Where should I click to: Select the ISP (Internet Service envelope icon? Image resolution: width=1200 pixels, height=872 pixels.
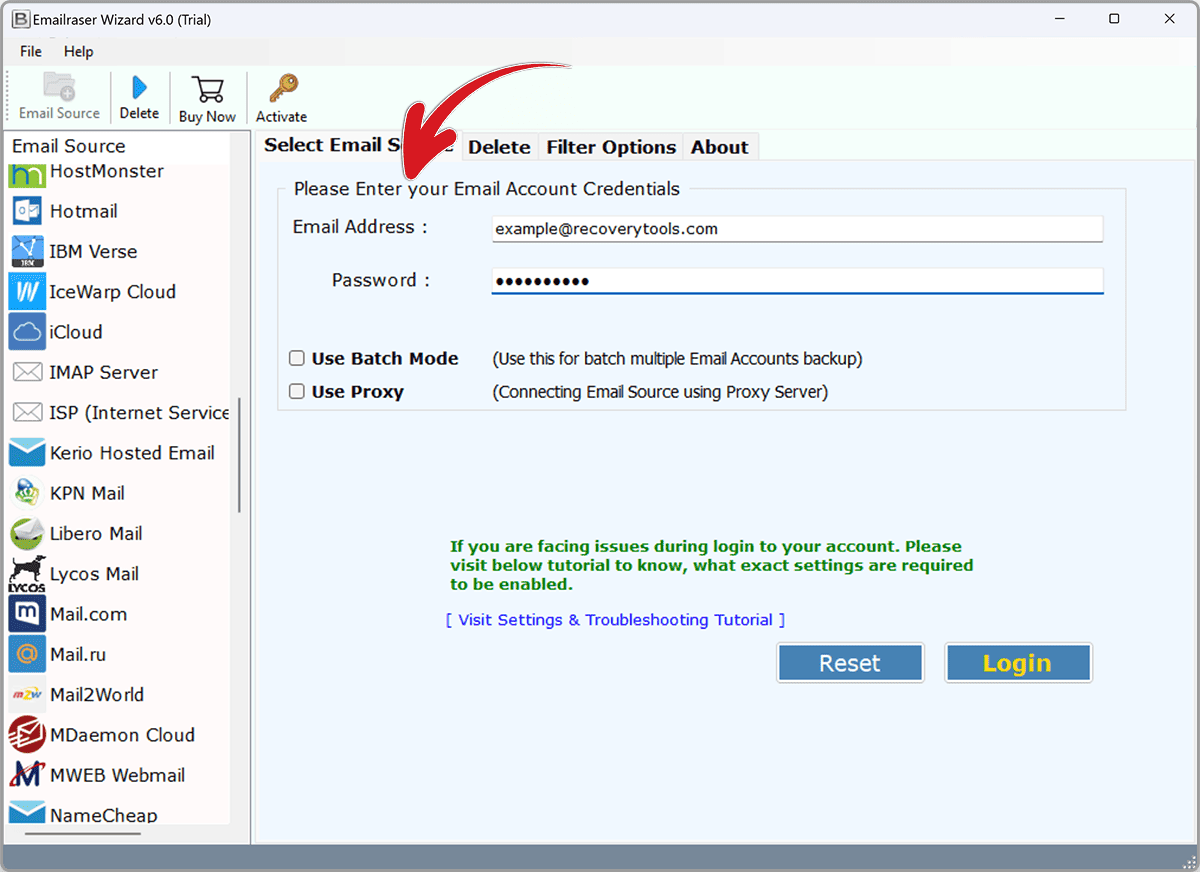click(26, 412)
